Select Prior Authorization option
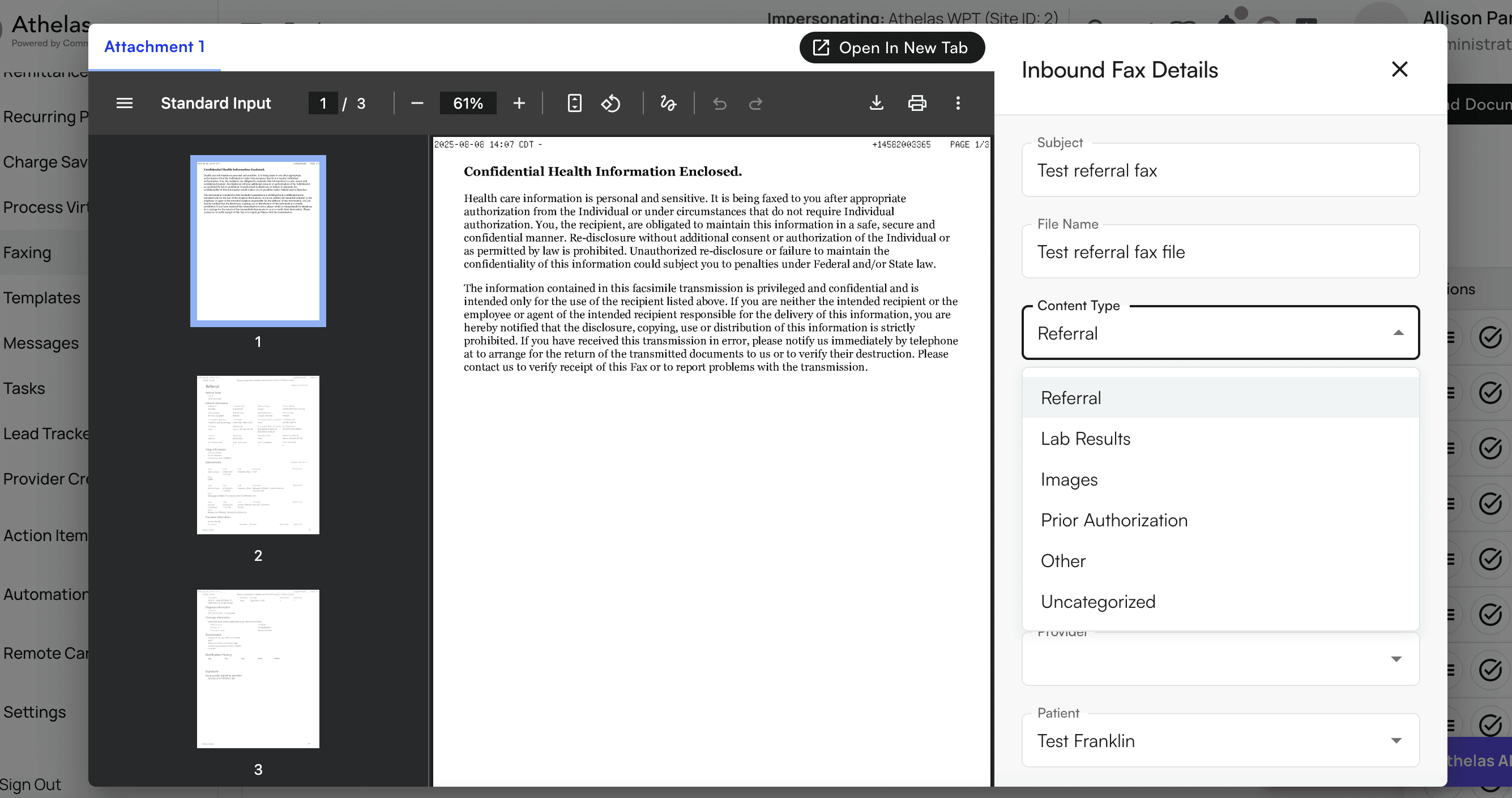Image resolution: width=1512 pixels, height=798 pixels. pos(1113,520)
